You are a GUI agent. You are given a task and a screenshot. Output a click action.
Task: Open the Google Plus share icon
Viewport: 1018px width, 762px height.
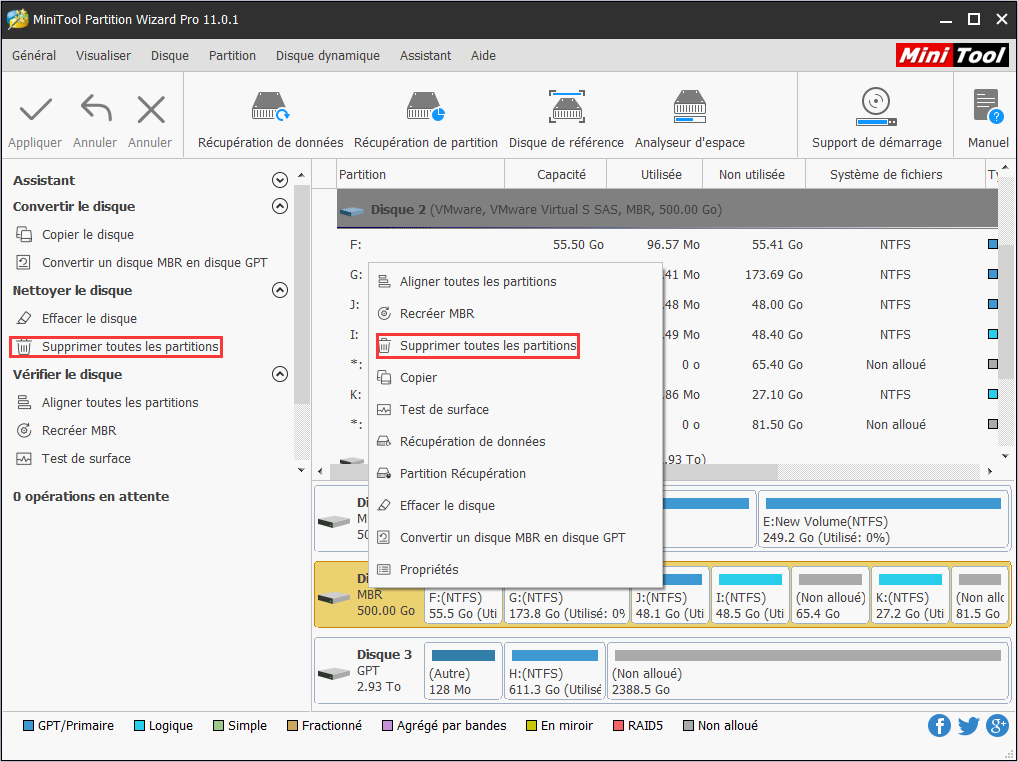tap(997, 725)
